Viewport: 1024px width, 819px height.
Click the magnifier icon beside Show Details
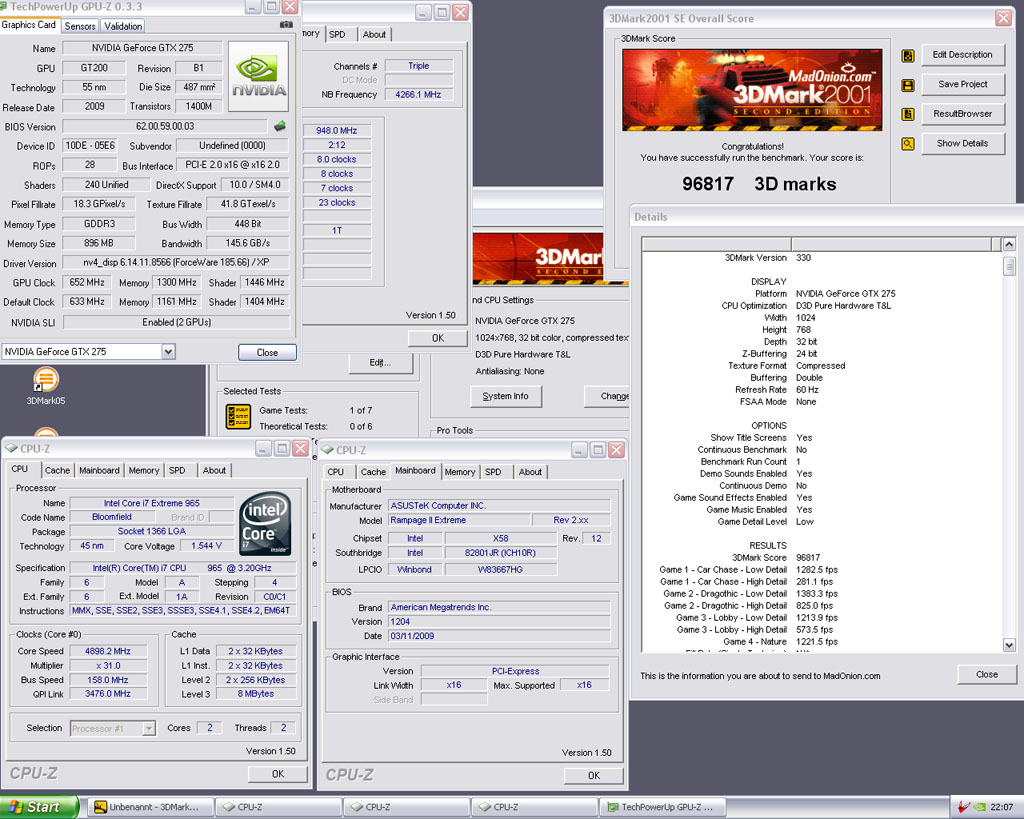pyautogui.click(x=908, y=144)
